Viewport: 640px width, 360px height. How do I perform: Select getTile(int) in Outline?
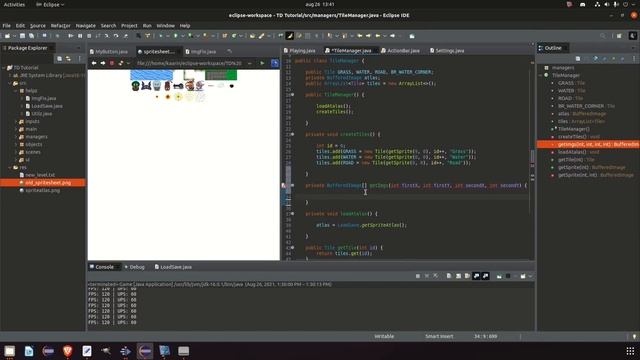pyautogui.click(x=576, y=160)
